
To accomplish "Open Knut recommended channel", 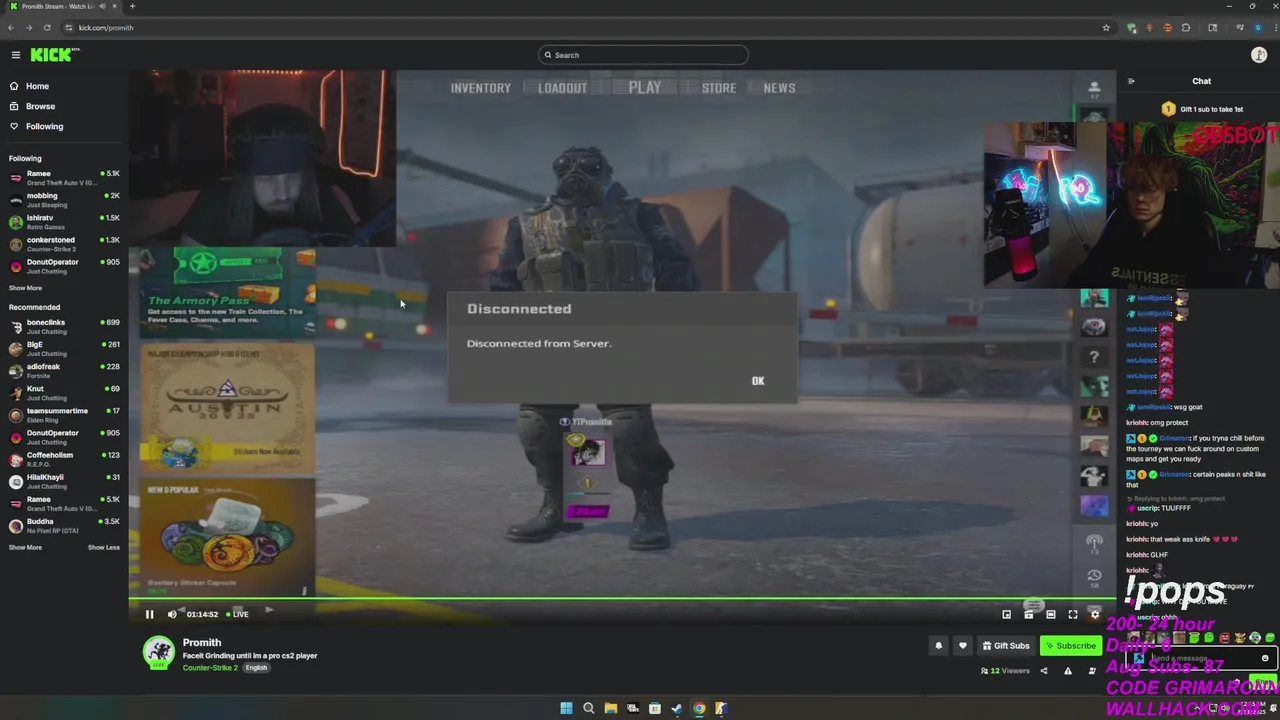I will click(64, 393).
